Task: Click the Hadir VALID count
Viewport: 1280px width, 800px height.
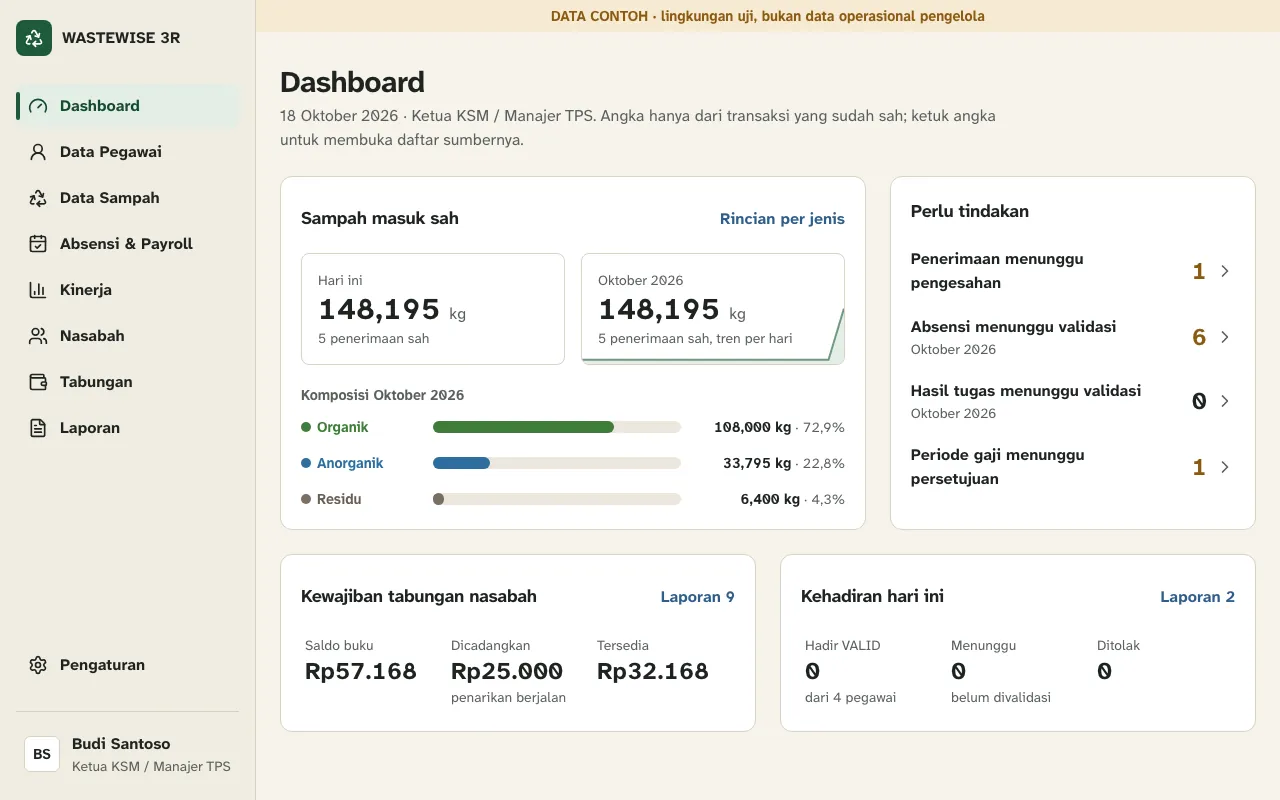Action: pos(813,671)
